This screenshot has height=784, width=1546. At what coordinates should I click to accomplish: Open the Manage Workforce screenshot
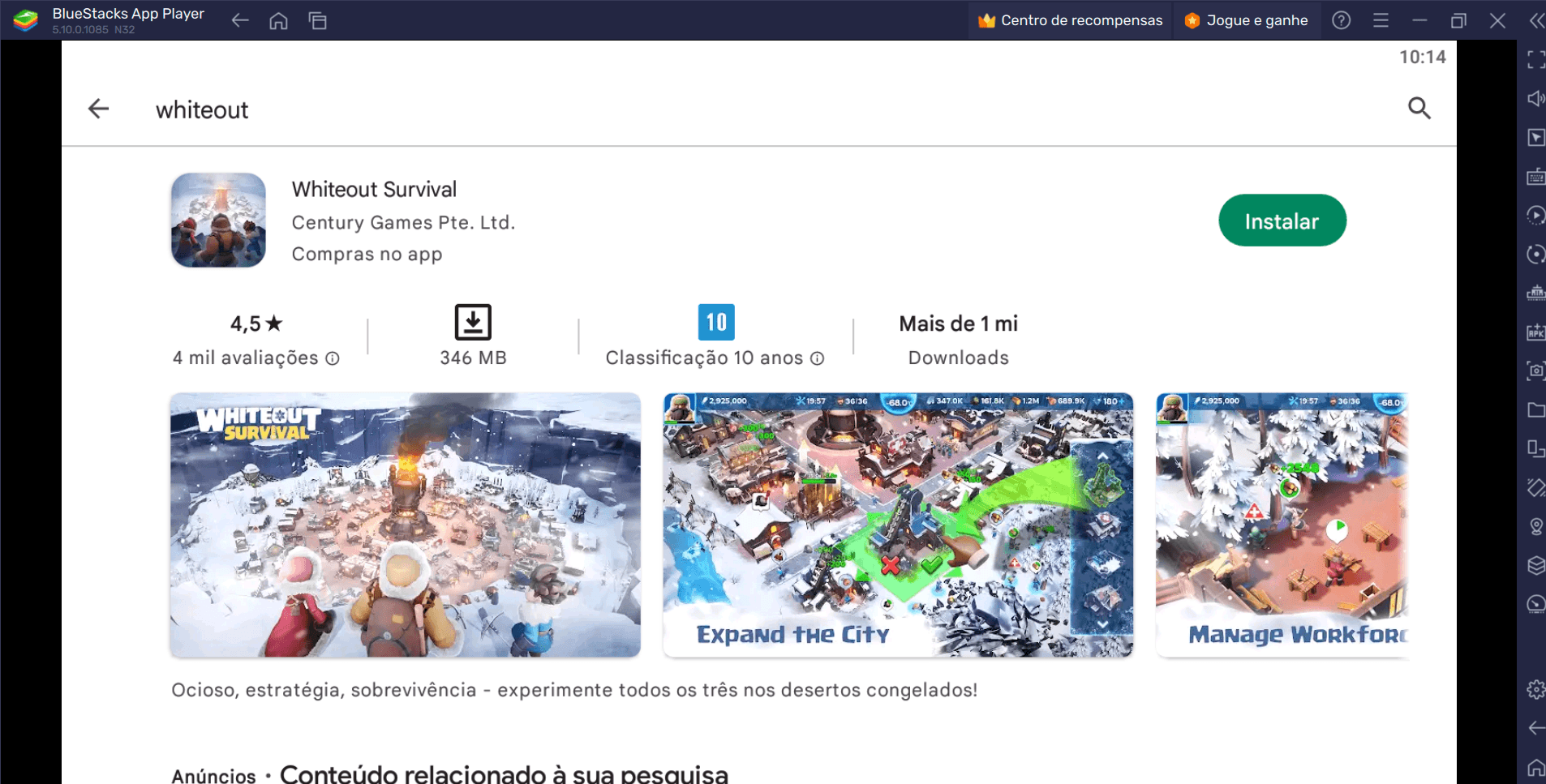[1282, 525]
